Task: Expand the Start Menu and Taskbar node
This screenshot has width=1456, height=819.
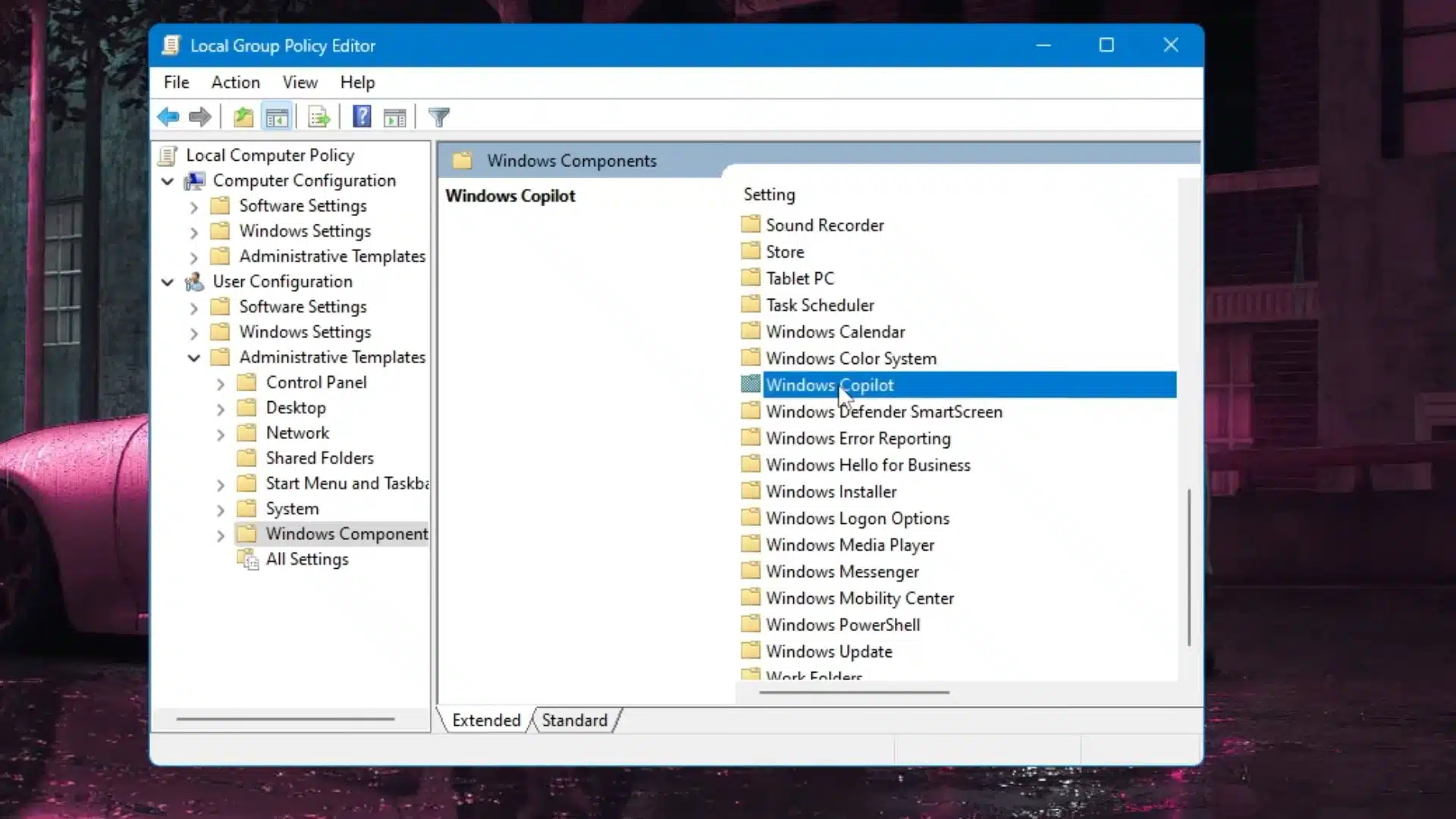Action: pyautogui.click(x=221, y=485)
